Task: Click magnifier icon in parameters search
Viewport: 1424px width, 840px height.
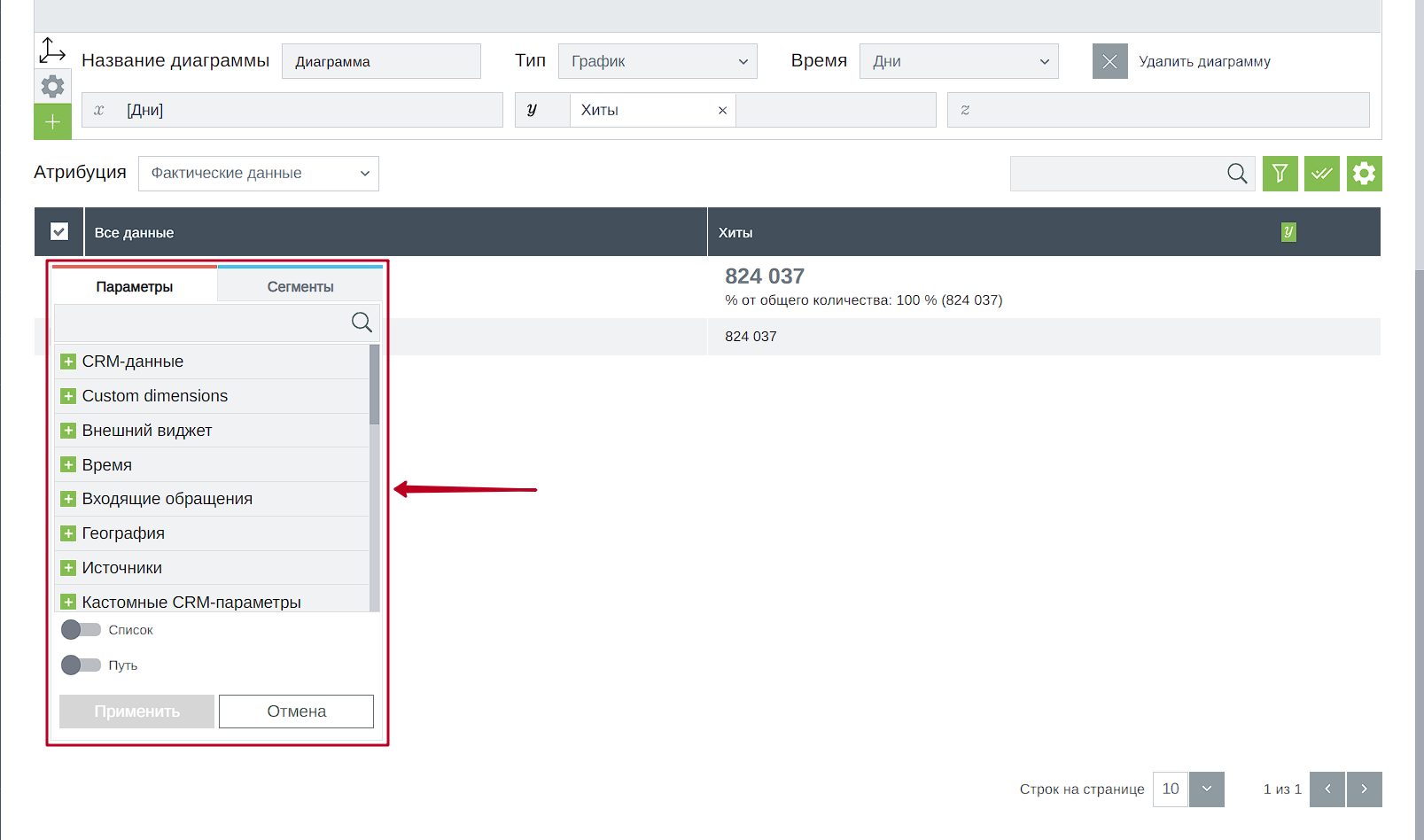Action: coord(362,323)
